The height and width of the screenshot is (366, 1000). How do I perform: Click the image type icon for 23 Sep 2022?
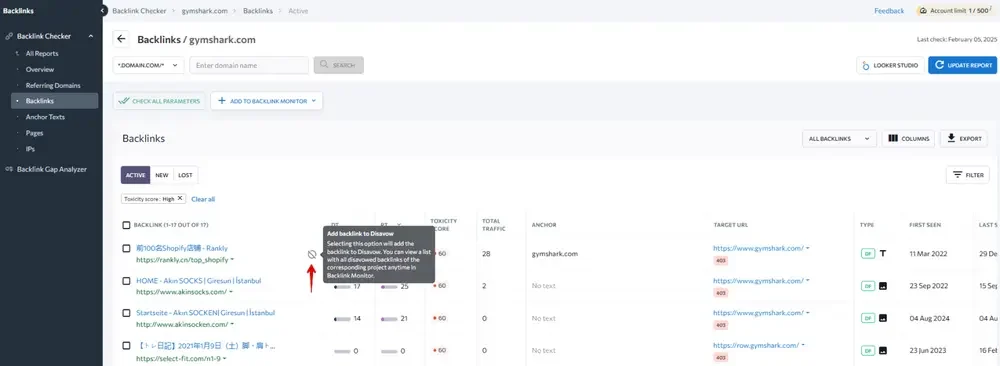tap(883, 286)
